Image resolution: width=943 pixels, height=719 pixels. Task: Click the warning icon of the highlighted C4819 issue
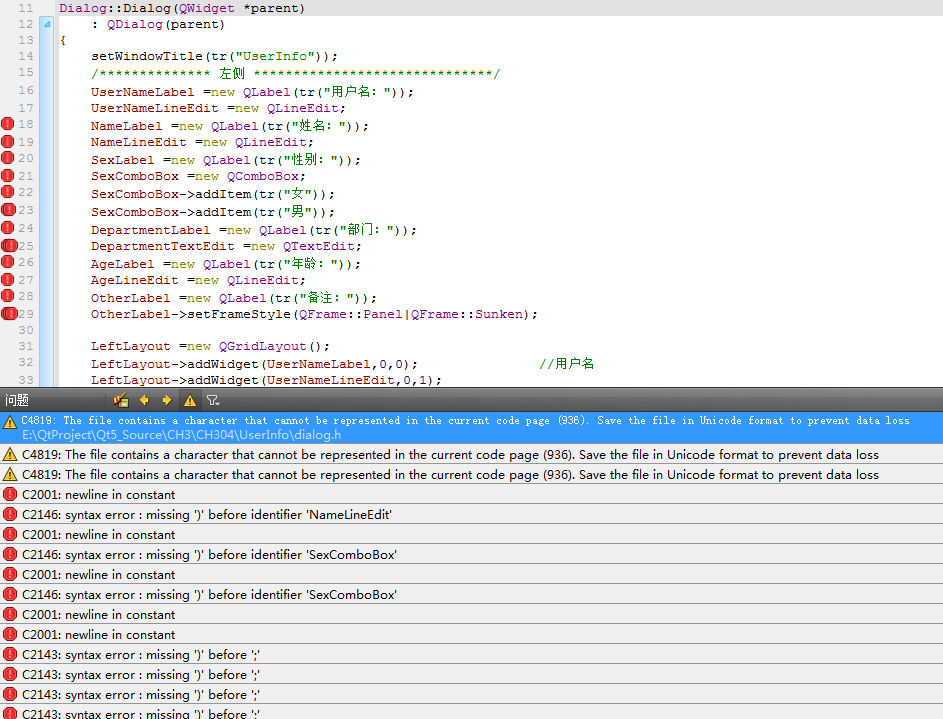pos(10,421)
